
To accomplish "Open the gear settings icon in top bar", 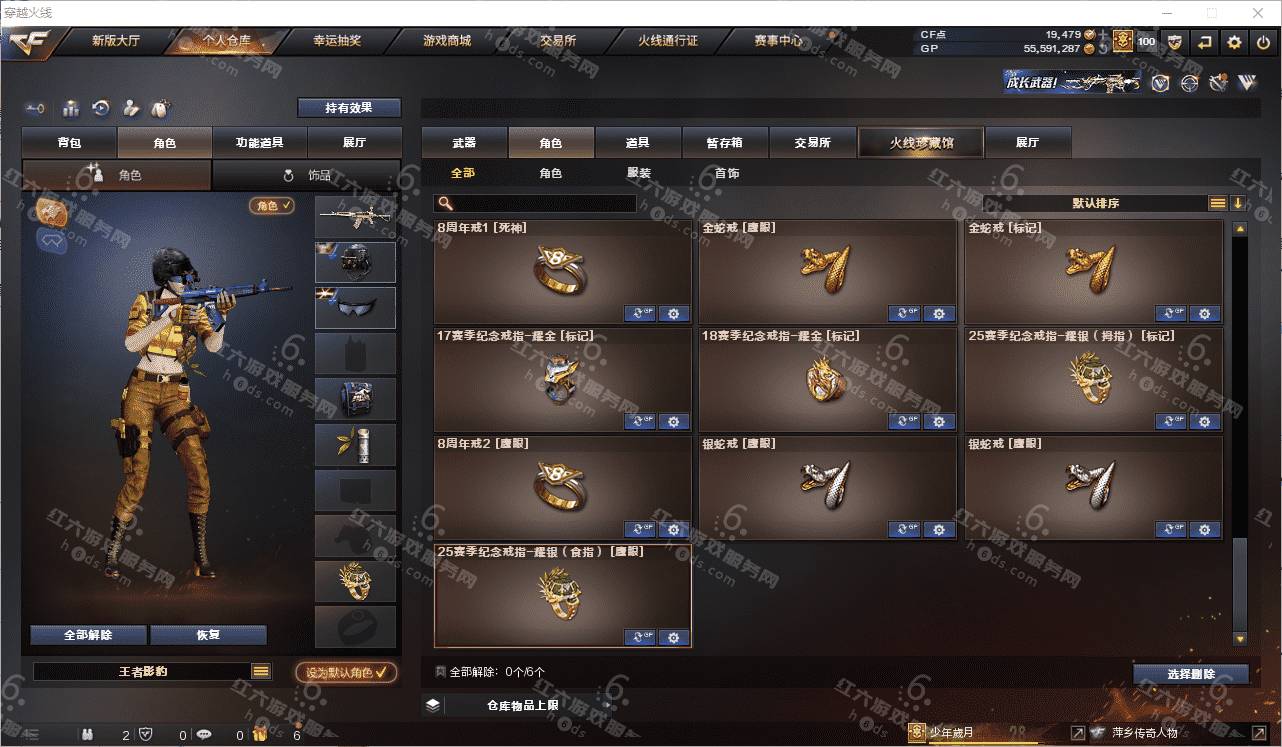I will [1235, 42].
